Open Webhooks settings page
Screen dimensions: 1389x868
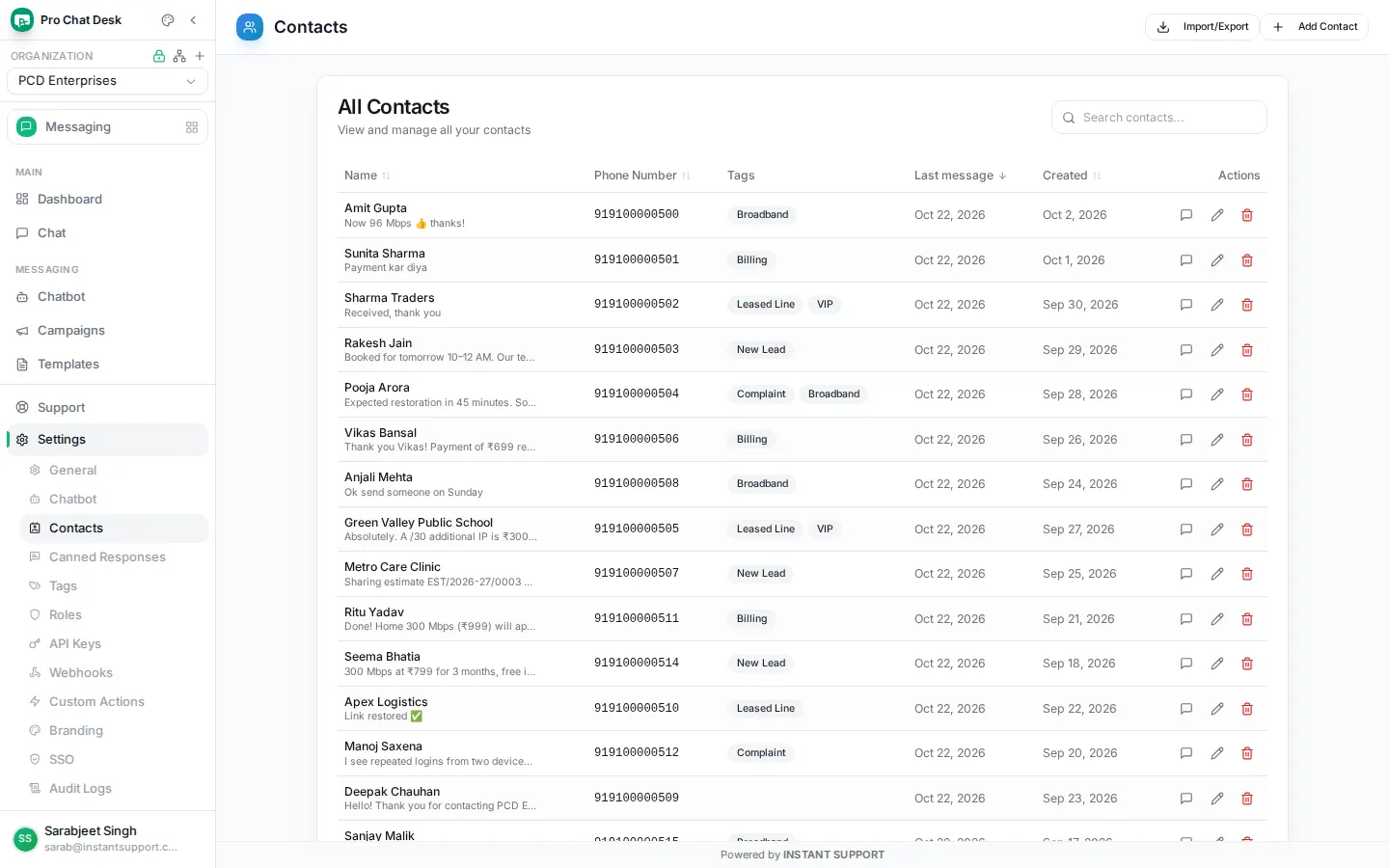tap(114, 673)
